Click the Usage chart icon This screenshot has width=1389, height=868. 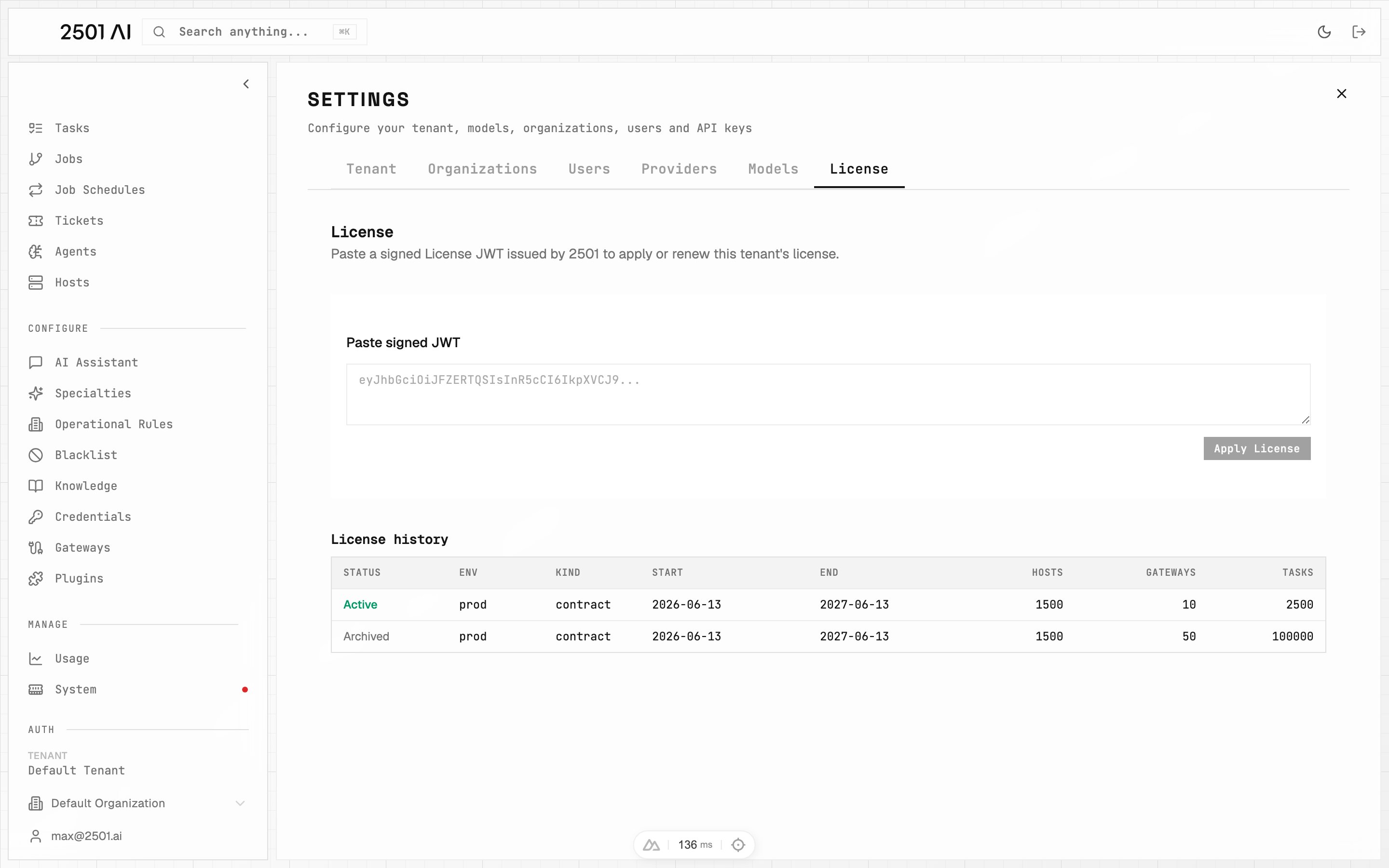tap(36, 658)
